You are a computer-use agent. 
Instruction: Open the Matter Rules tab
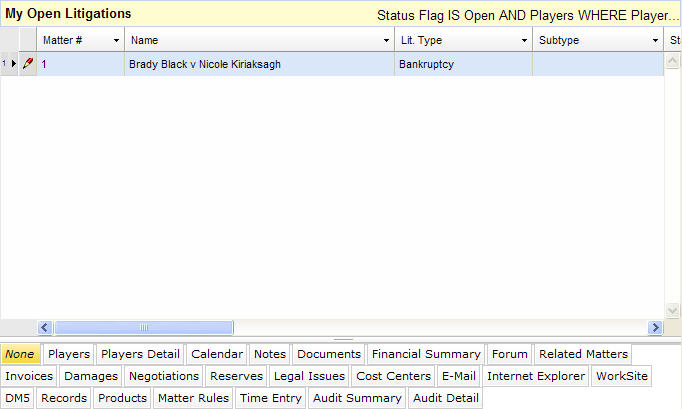point(193,398)
